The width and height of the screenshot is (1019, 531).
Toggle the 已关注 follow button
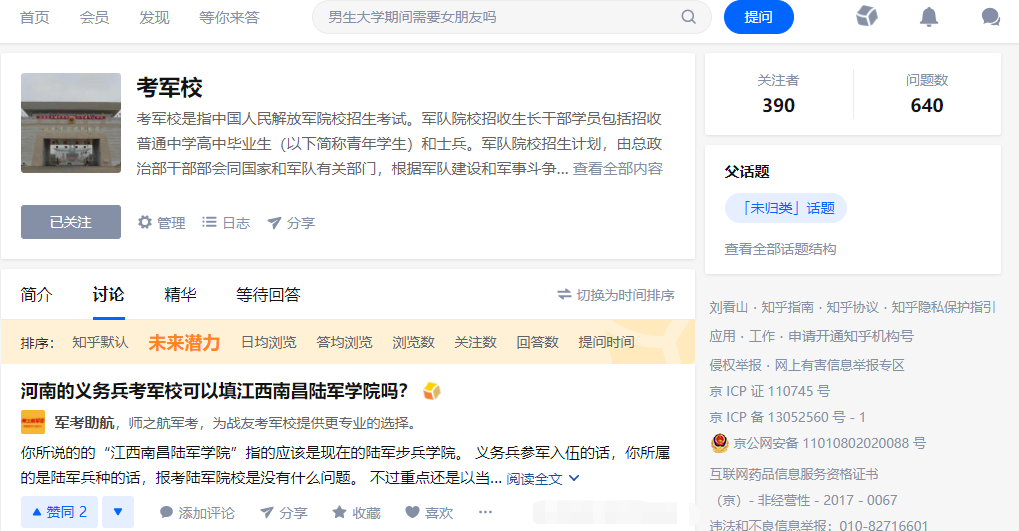tap(71, 222)
